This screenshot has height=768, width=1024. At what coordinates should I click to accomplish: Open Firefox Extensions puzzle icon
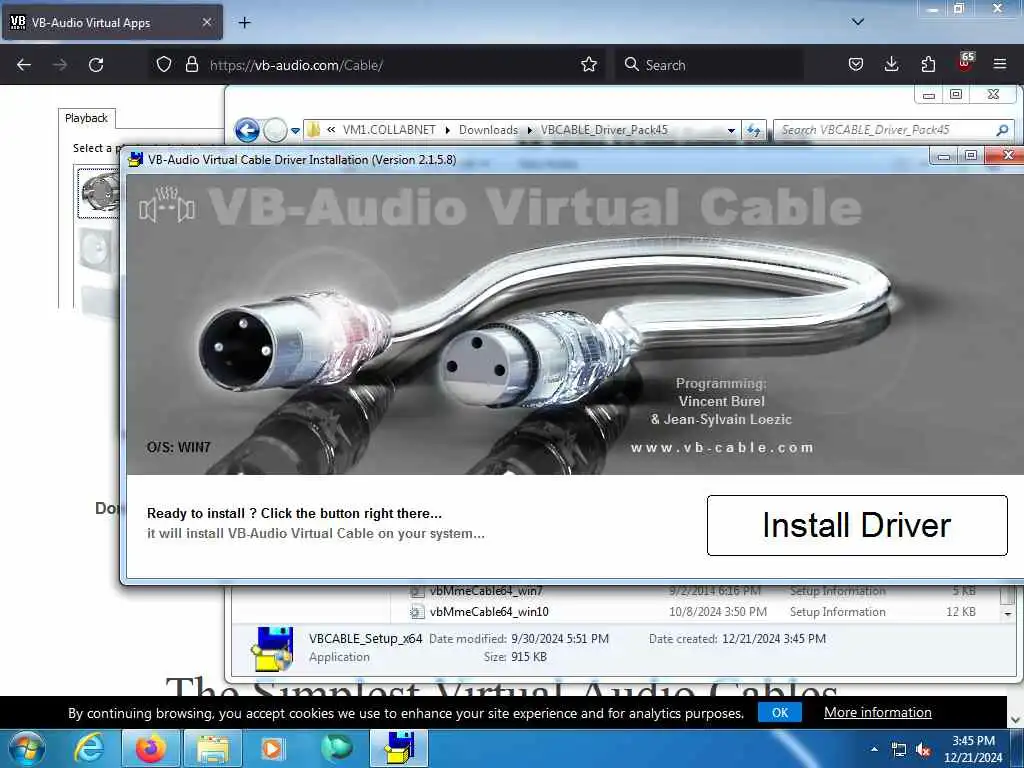point(928,65)
